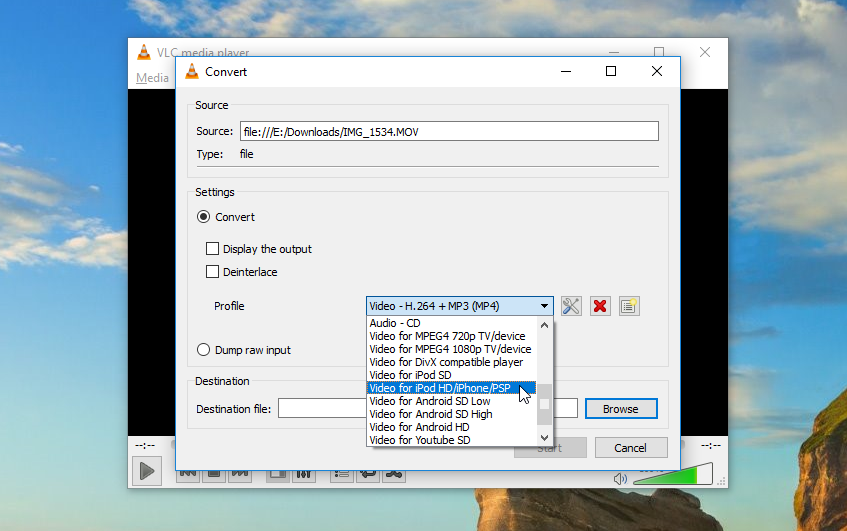Choose Video for MPEG4 1080p TV/device

[x=452, y=349]
